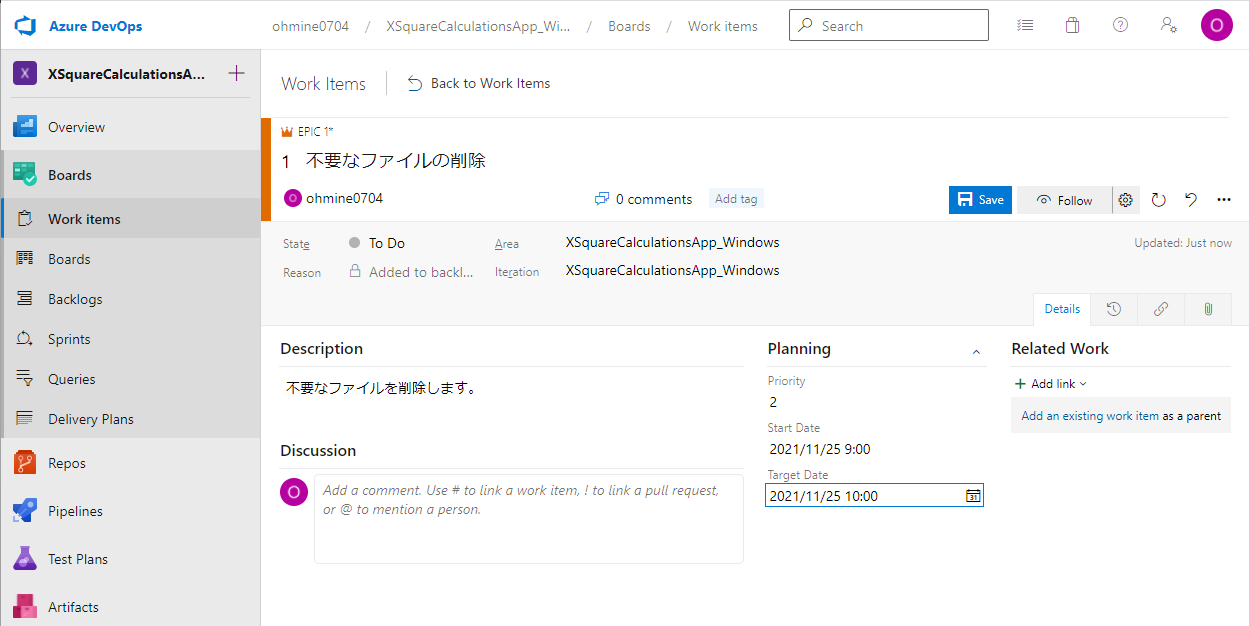Image resolution: width=1249 pixels, height=626 pixels.
Task: Click the Discussion user avatar
Action: (x=294, y=492)
